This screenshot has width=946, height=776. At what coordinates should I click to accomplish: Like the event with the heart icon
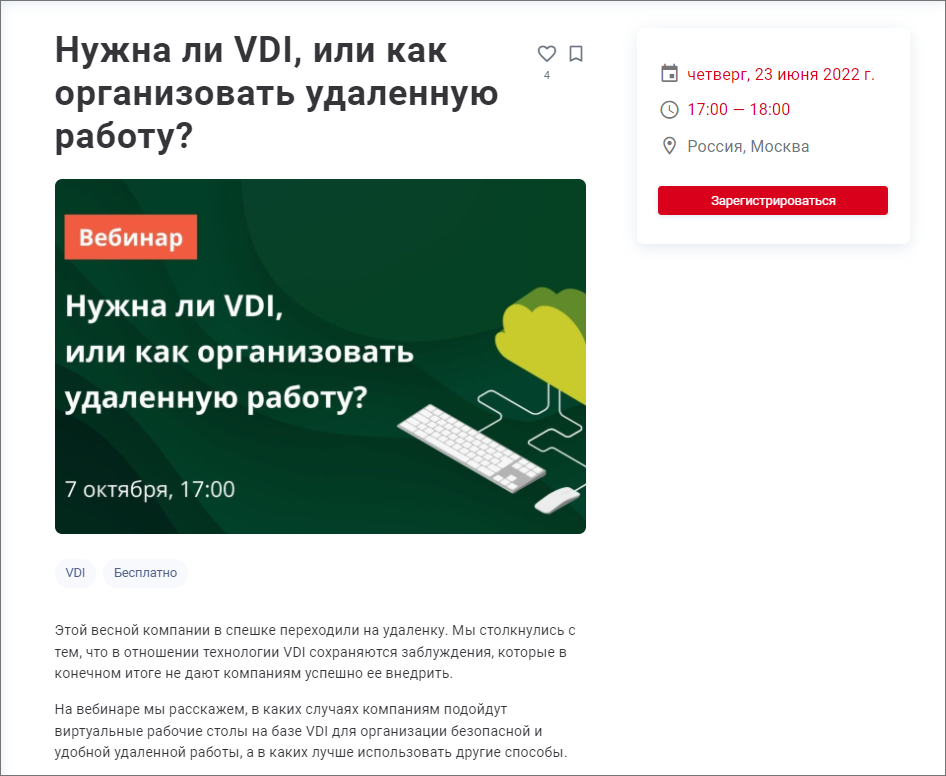pyautogui.click(x=547, y=54)
